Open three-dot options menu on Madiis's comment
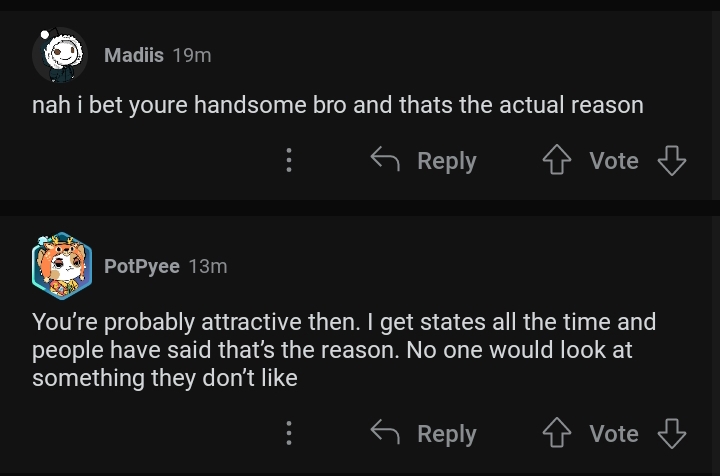Image resolution: width=720 pixels, height=476 pixels. (289, 160)
